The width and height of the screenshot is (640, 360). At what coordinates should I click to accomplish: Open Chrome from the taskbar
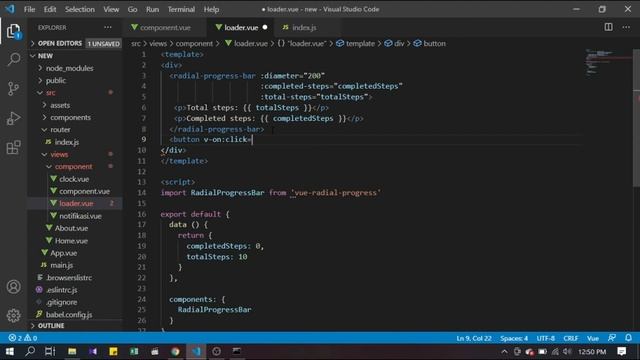(175, 351)
